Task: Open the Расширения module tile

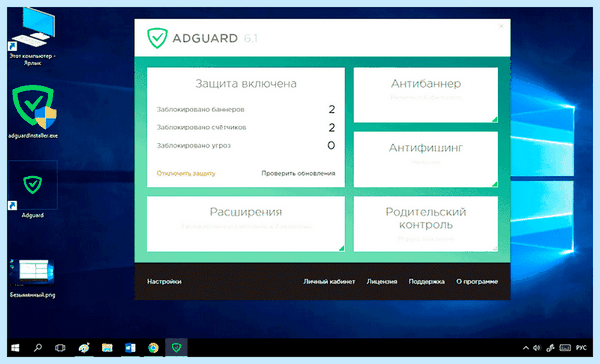Action: click(x=246, y=224)
